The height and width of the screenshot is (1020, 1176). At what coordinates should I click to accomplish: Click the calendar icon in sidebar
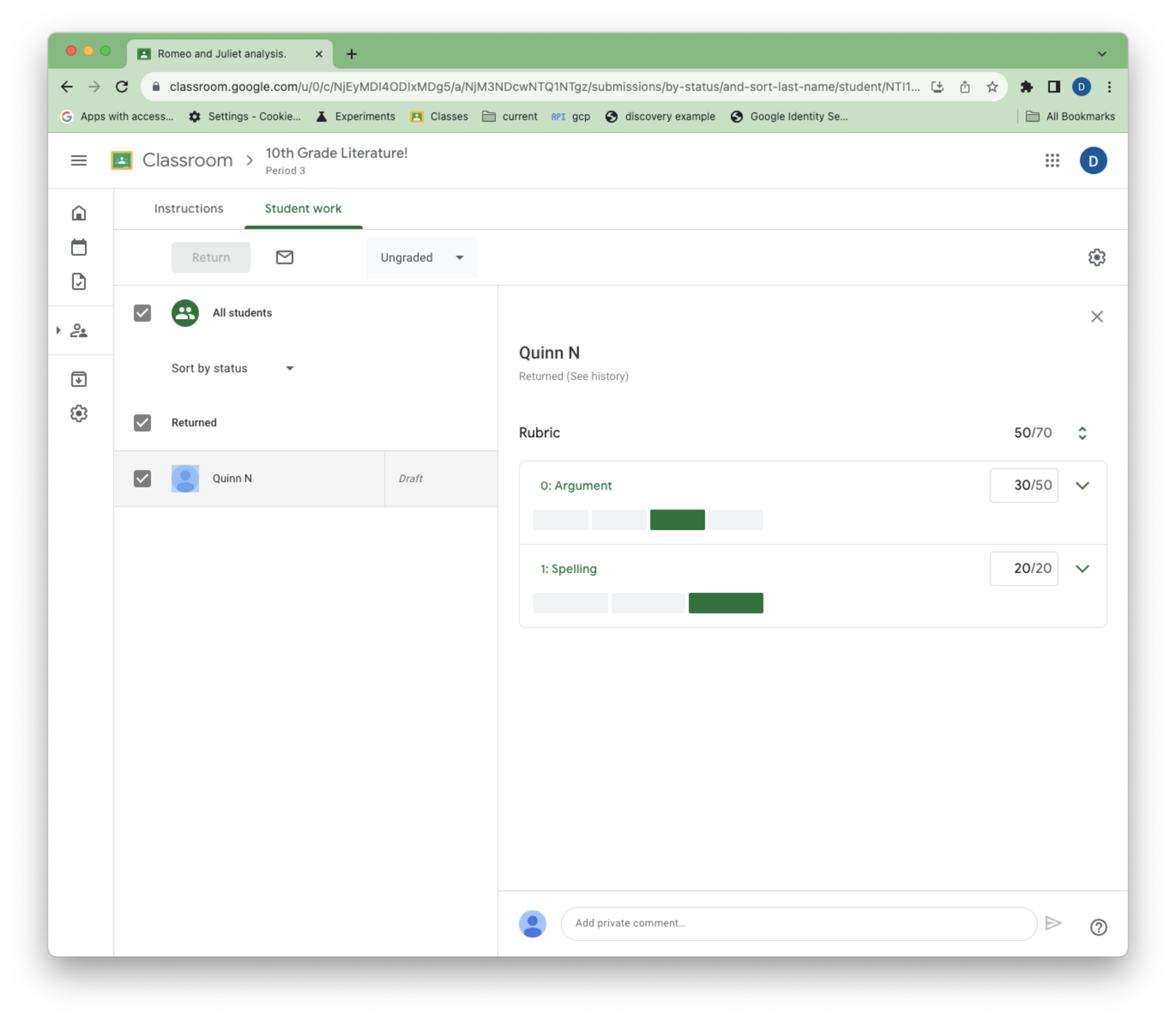tap(80, 247)
